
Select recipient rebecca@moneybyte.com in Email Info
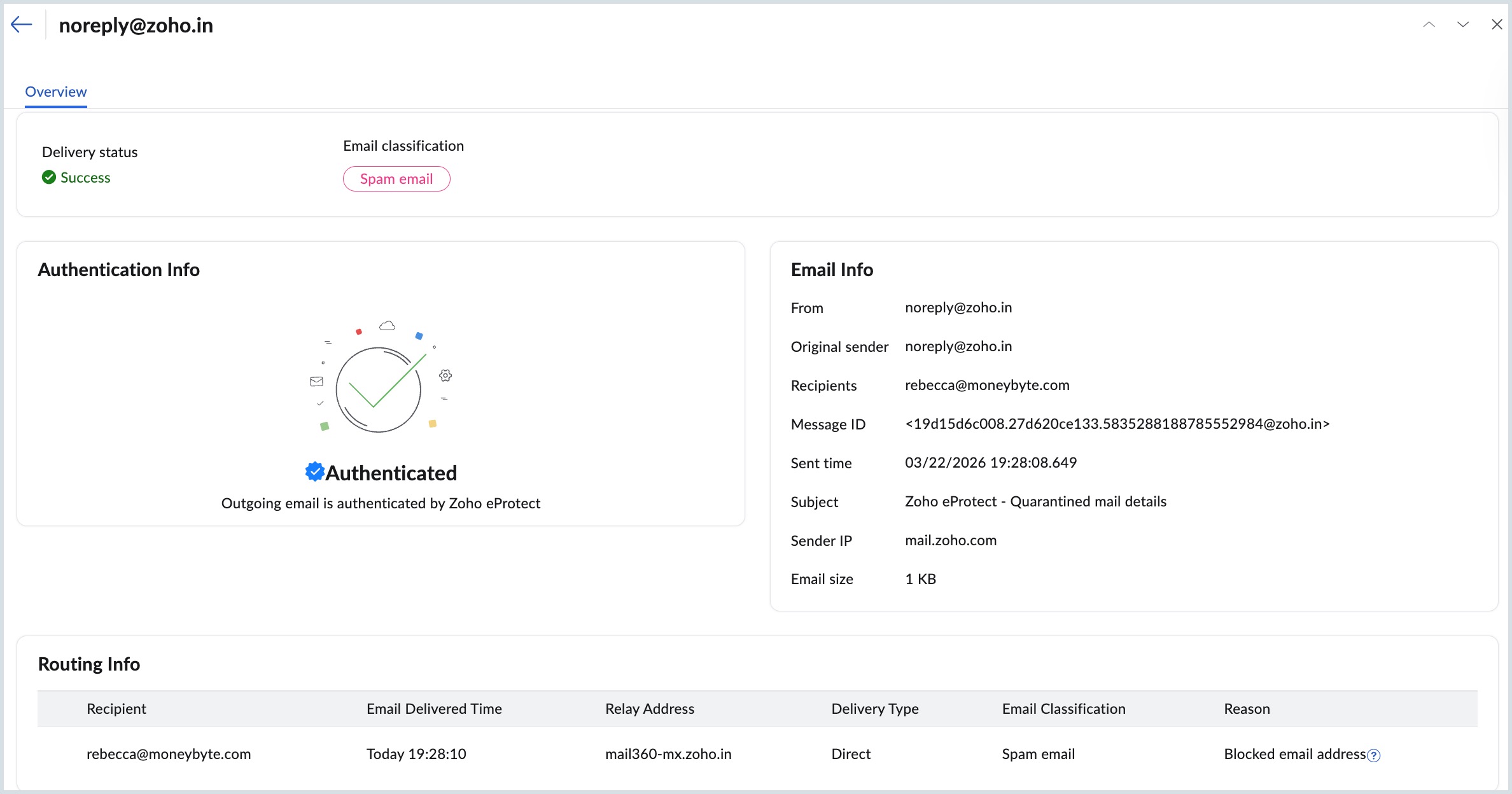coord(987,386)
